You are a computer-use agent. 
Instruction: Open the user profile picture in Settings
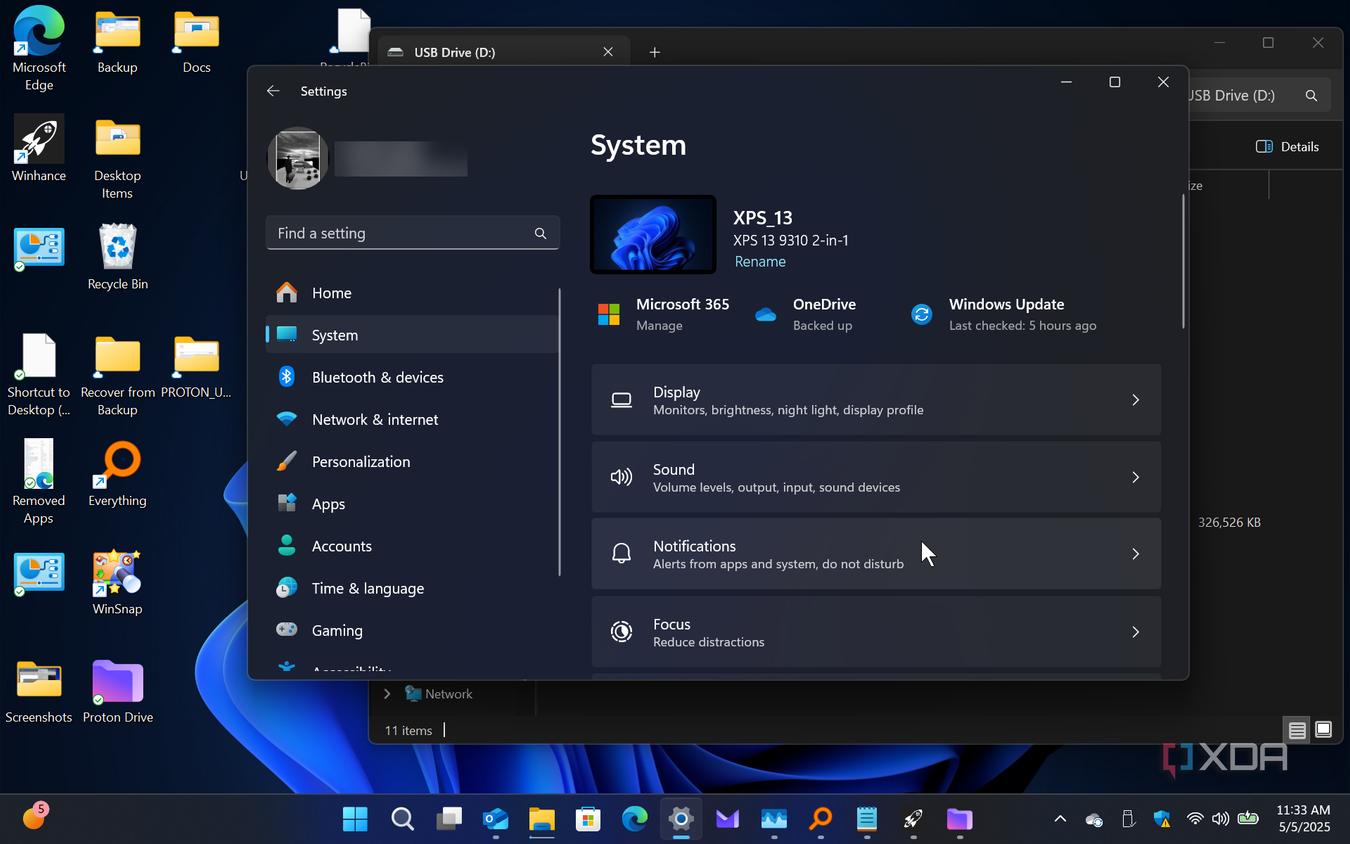tap(298, 158)
